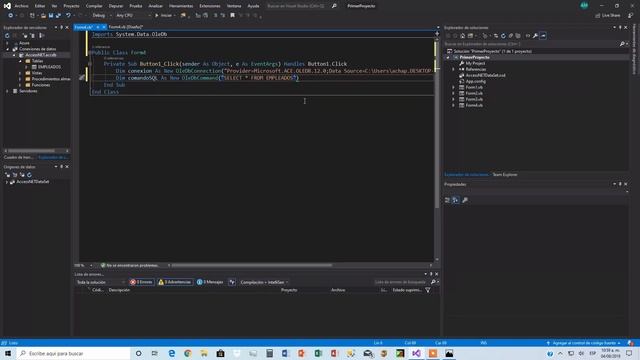Sort by the Proyecto column header
Screen dimensions: 640x360
pyautogui.click(x=289, y=290)
